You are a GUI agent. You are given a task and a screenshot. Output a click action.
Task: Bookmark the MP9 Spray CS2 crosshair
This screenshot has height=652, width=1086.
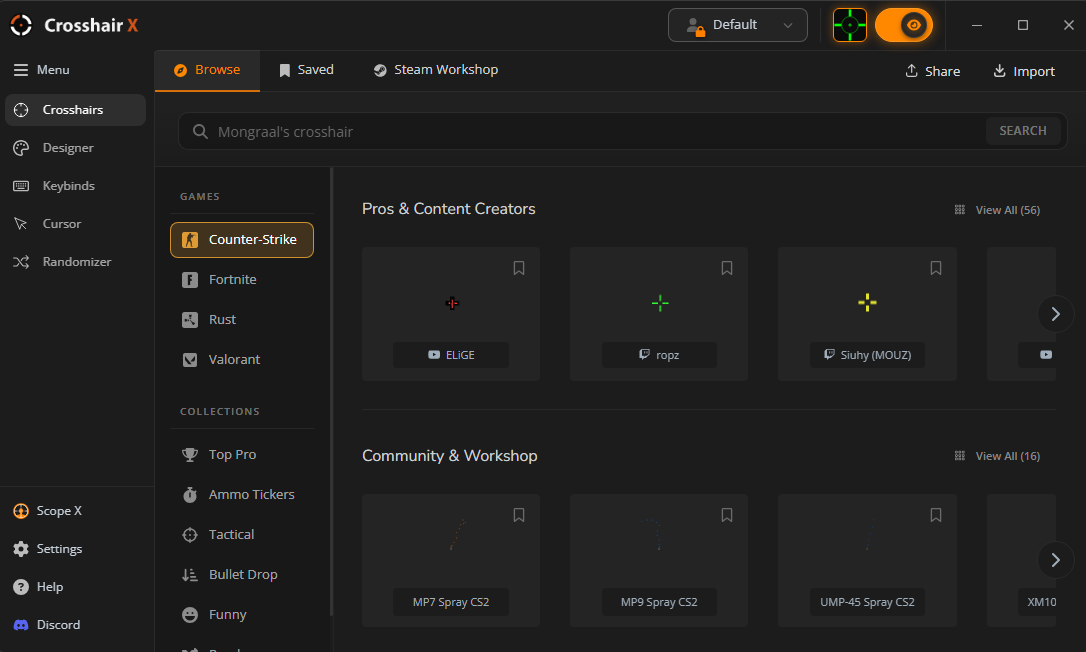point(727,515)
